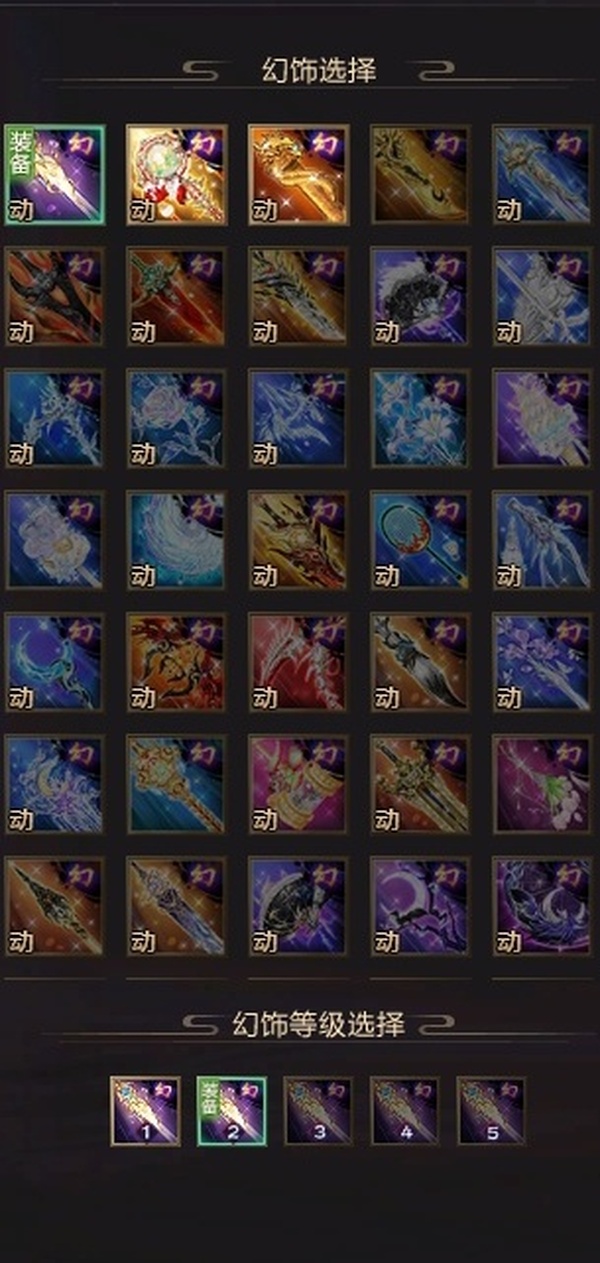Switch to skin level 4

(405, 1111)
